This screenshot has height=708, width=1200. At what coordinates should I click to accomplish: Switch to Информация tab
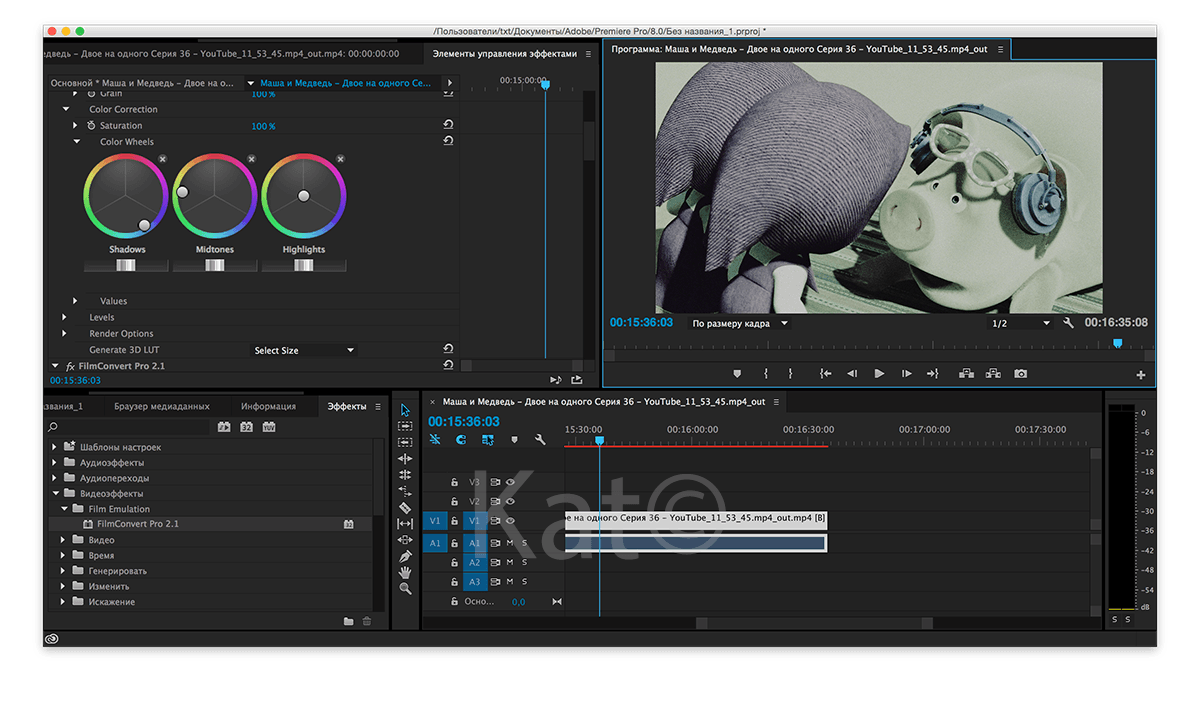coord(268,406)
